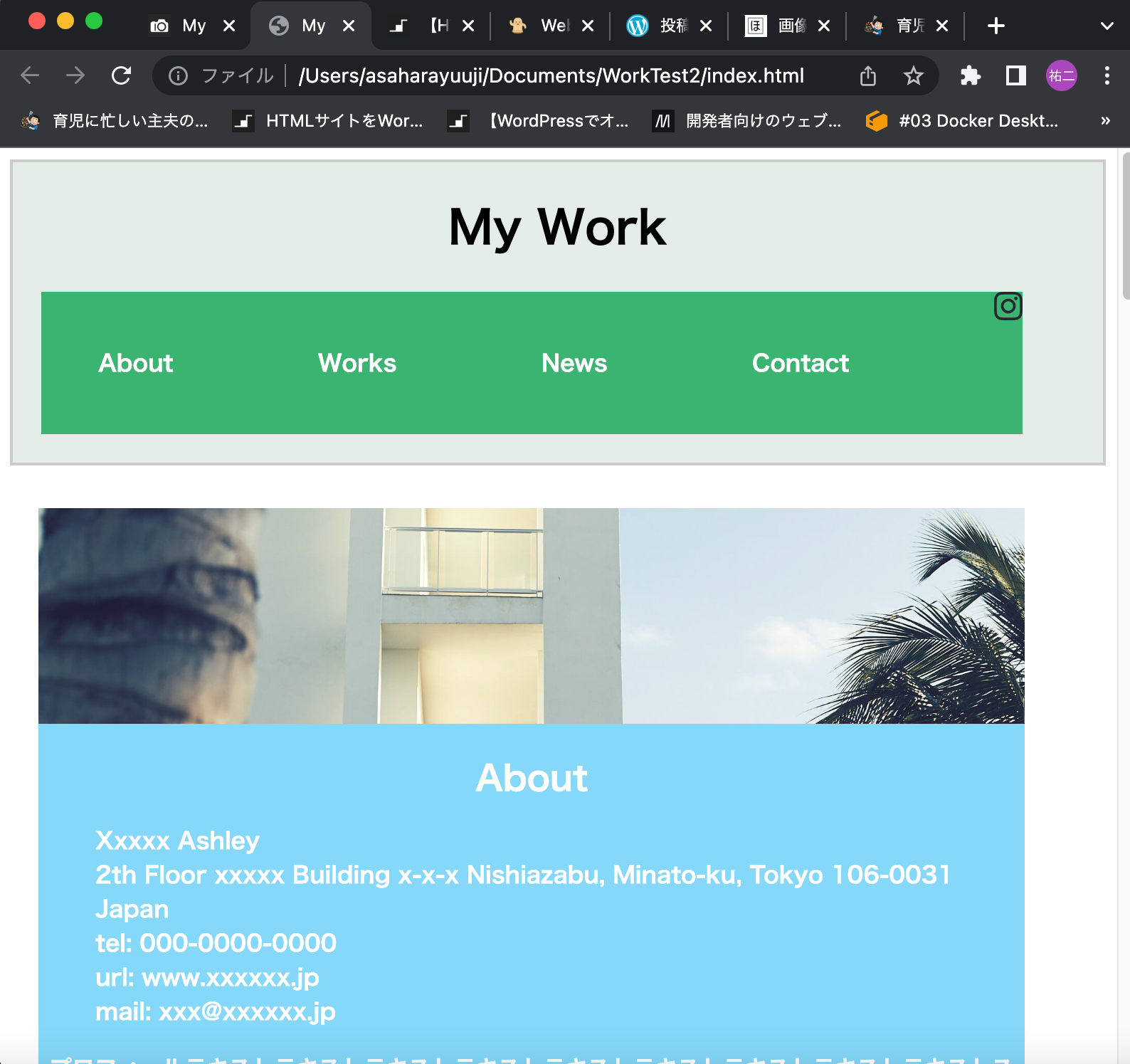View site information via the info icon

coord(178,75)
